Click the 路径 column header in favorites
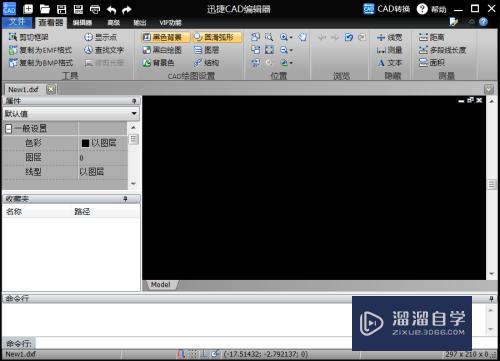This screenshot has width=500, height=361. tap(82, 212)
